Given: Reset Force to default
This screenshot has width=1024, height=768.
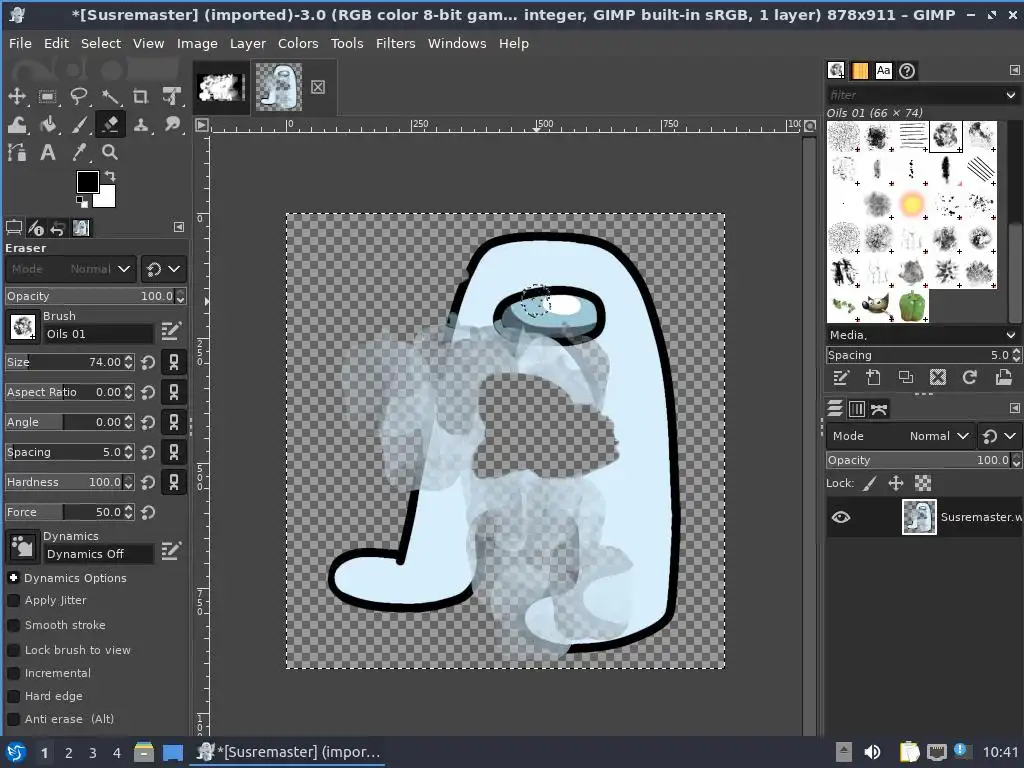Looking at the screenshot, I should tap(148, 512).
